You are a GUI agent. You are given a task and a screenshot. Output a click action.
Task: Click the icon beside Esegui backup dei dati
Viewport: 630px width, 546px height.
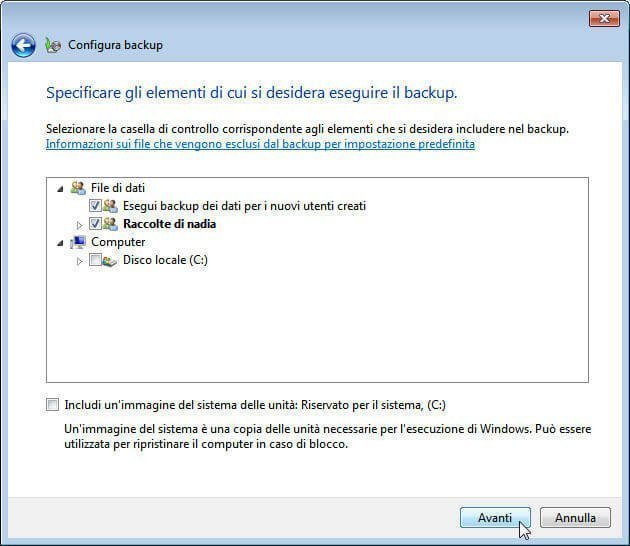pos(110,206)
